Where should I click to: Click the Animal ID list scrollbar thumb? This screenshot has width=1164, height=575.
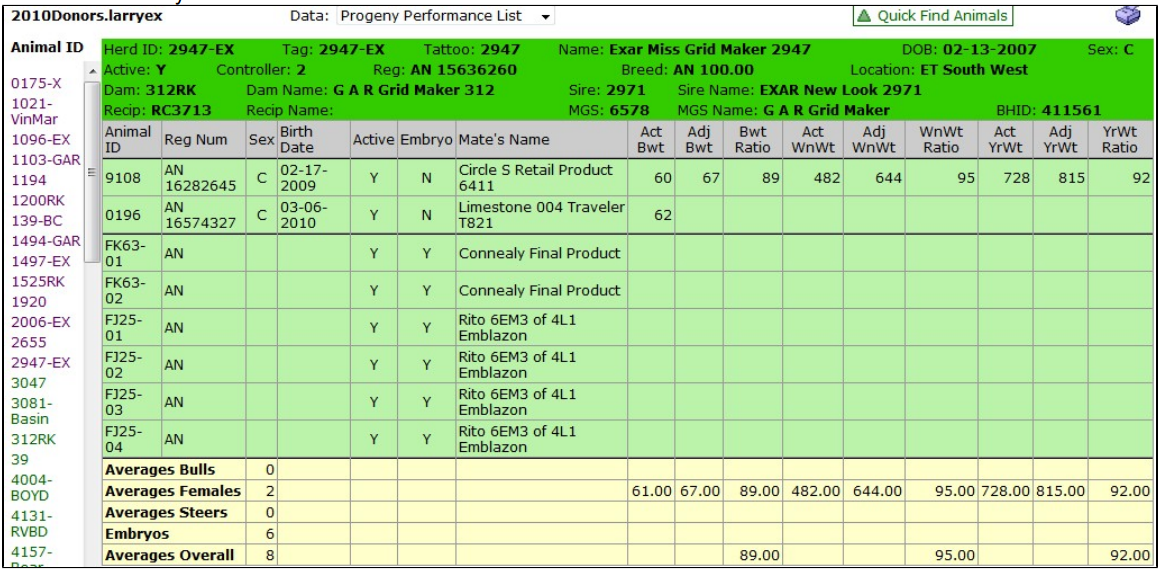(x=93, y=172)
